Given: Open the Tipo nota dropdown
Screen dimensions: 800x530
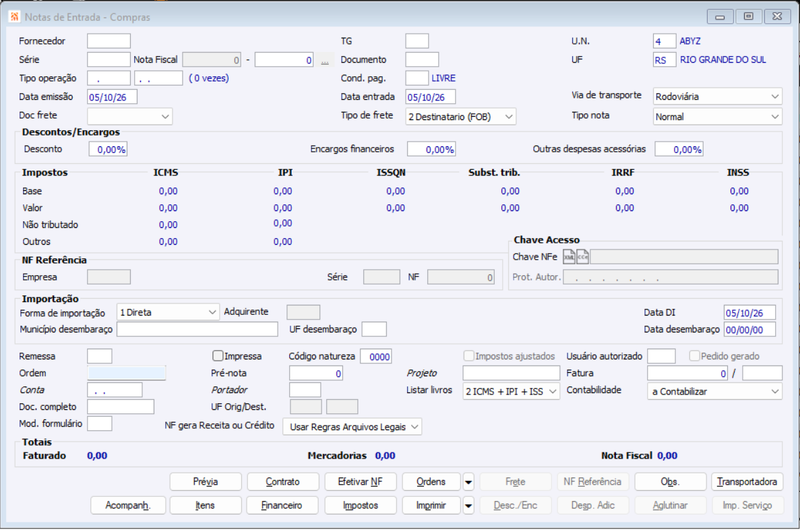Looking at the screenshot, I should [717, 117].
